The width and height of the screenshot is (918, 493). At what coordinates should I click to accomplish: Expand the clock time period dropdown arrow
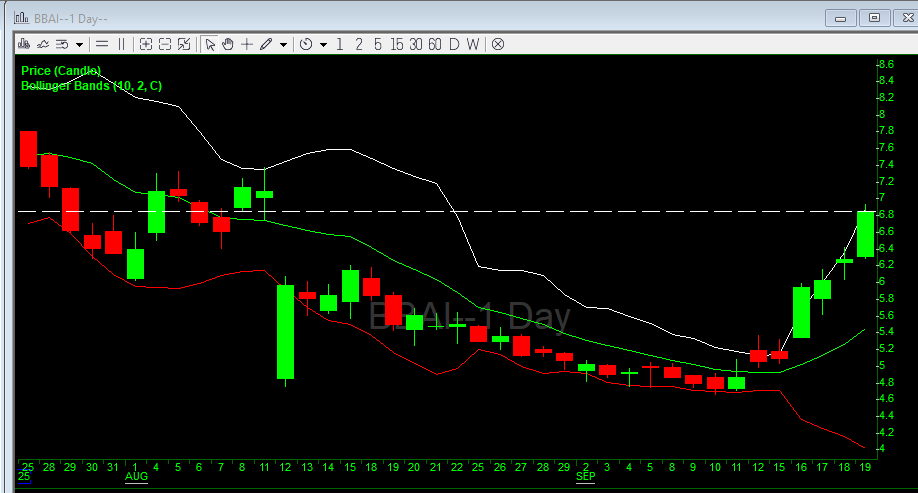323,44
